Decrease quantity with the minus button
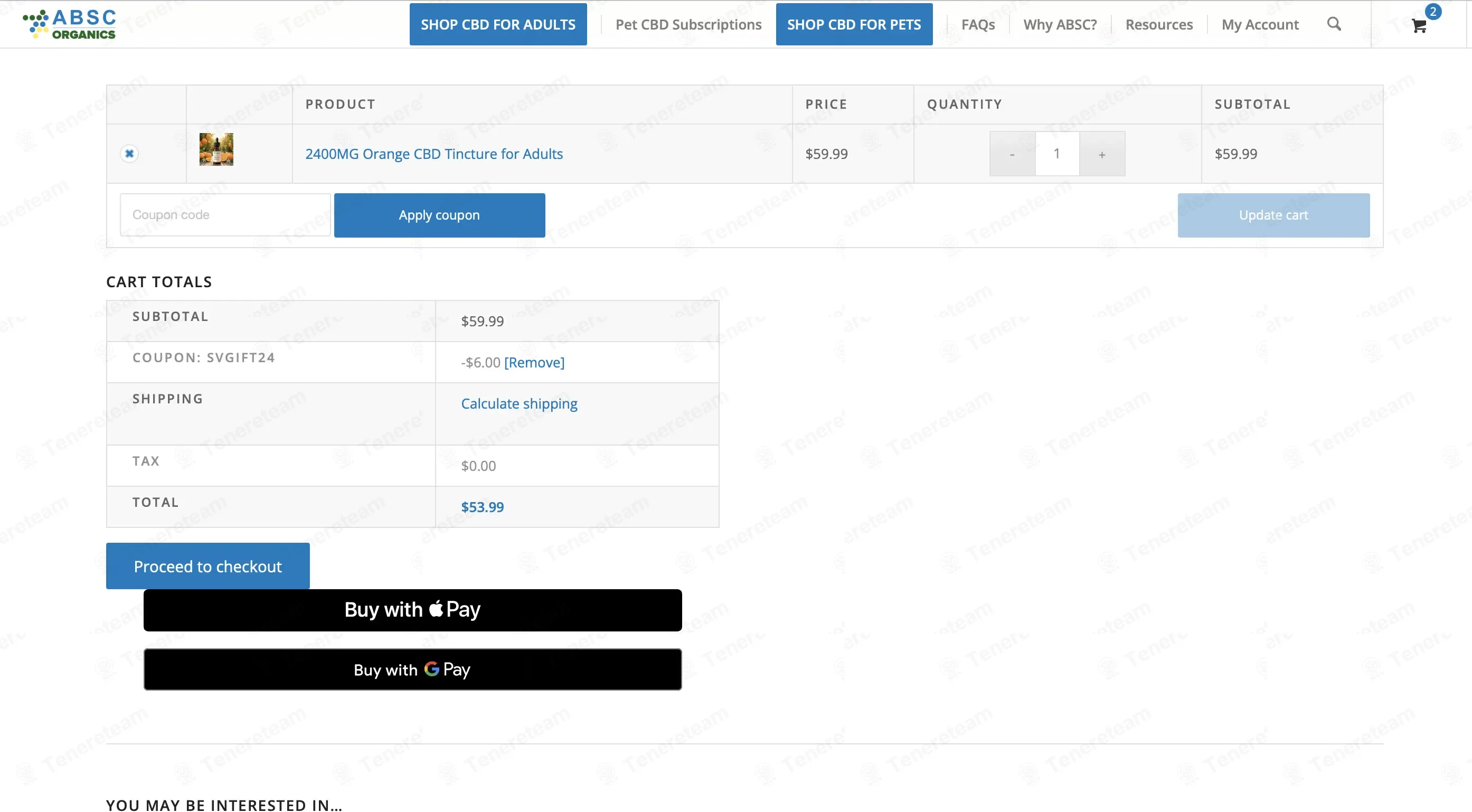This screenshot has width=1472, height=812. pyautogui.click(x=1012, y=154)
